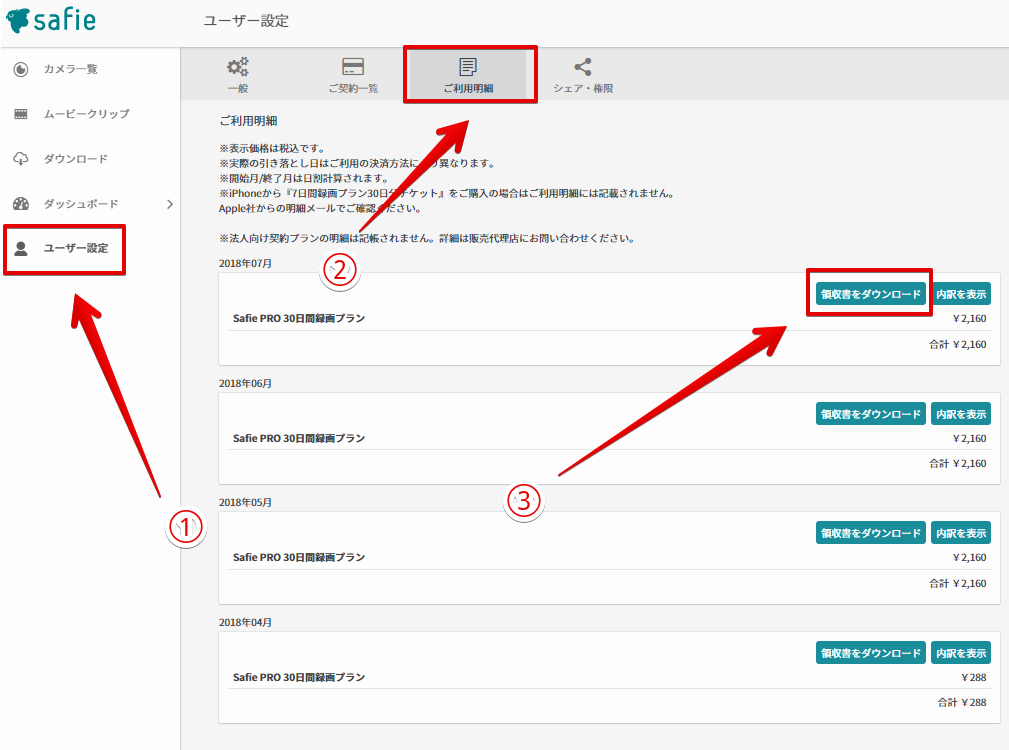Click the 2018年05月 month label
This screenshot has width=1009, height=750.
[x=245, y=502]
